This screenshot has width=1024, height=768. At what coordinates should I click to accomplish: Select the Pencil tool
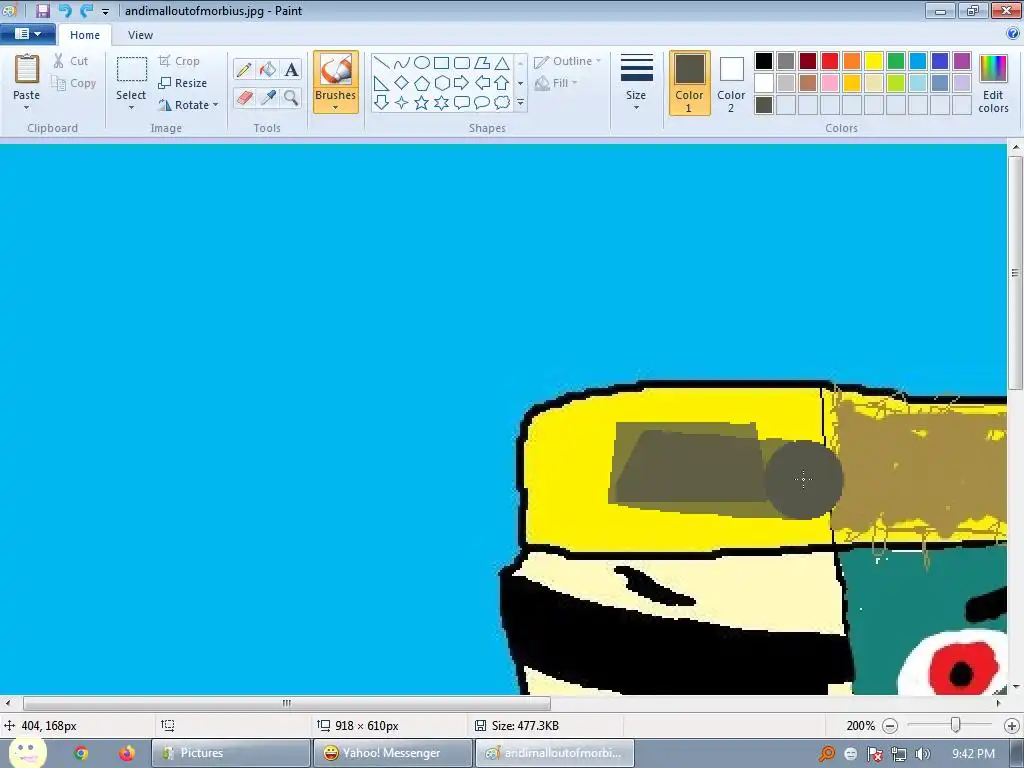click(244, 69)
